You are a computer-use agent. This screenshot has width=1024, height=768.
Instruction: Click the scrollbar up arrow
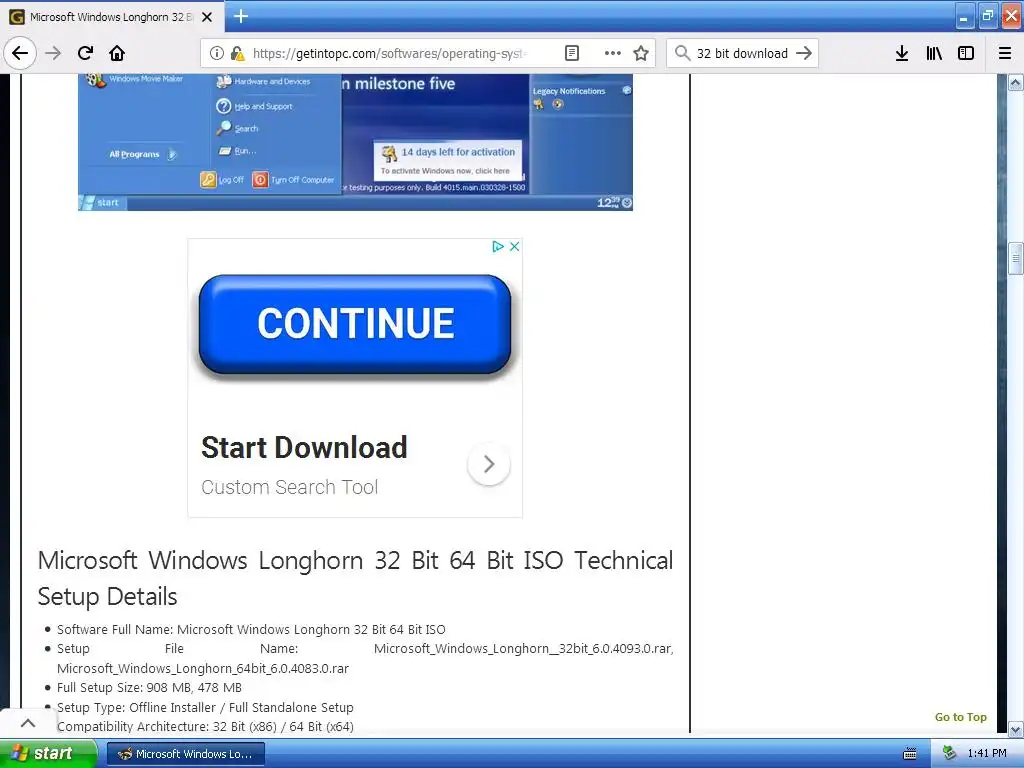tap(1016, 83)
